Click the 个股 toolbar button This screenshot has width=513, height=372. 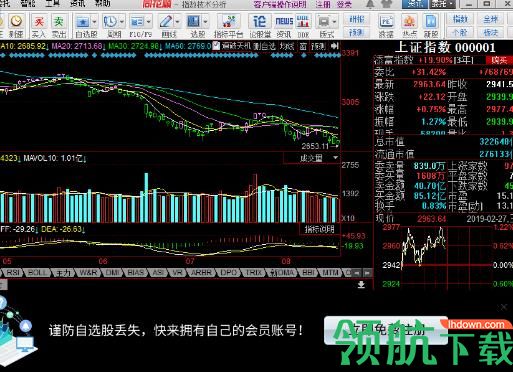[x=461, y=33]
